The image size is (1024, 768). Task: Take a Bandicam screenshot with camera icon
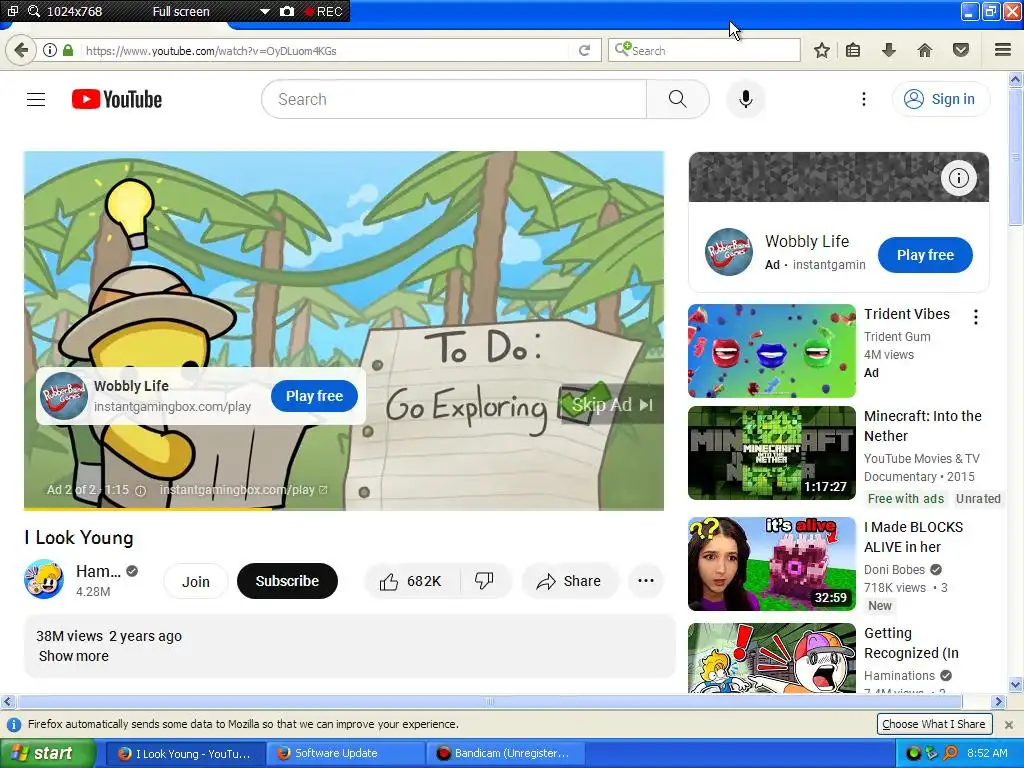(x=287, y=11)
